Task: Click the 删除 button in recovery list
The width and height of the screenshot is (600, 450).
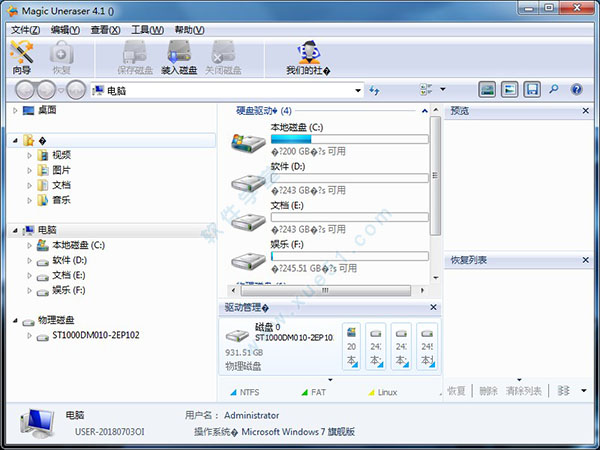Action: (x=488, y=391)
